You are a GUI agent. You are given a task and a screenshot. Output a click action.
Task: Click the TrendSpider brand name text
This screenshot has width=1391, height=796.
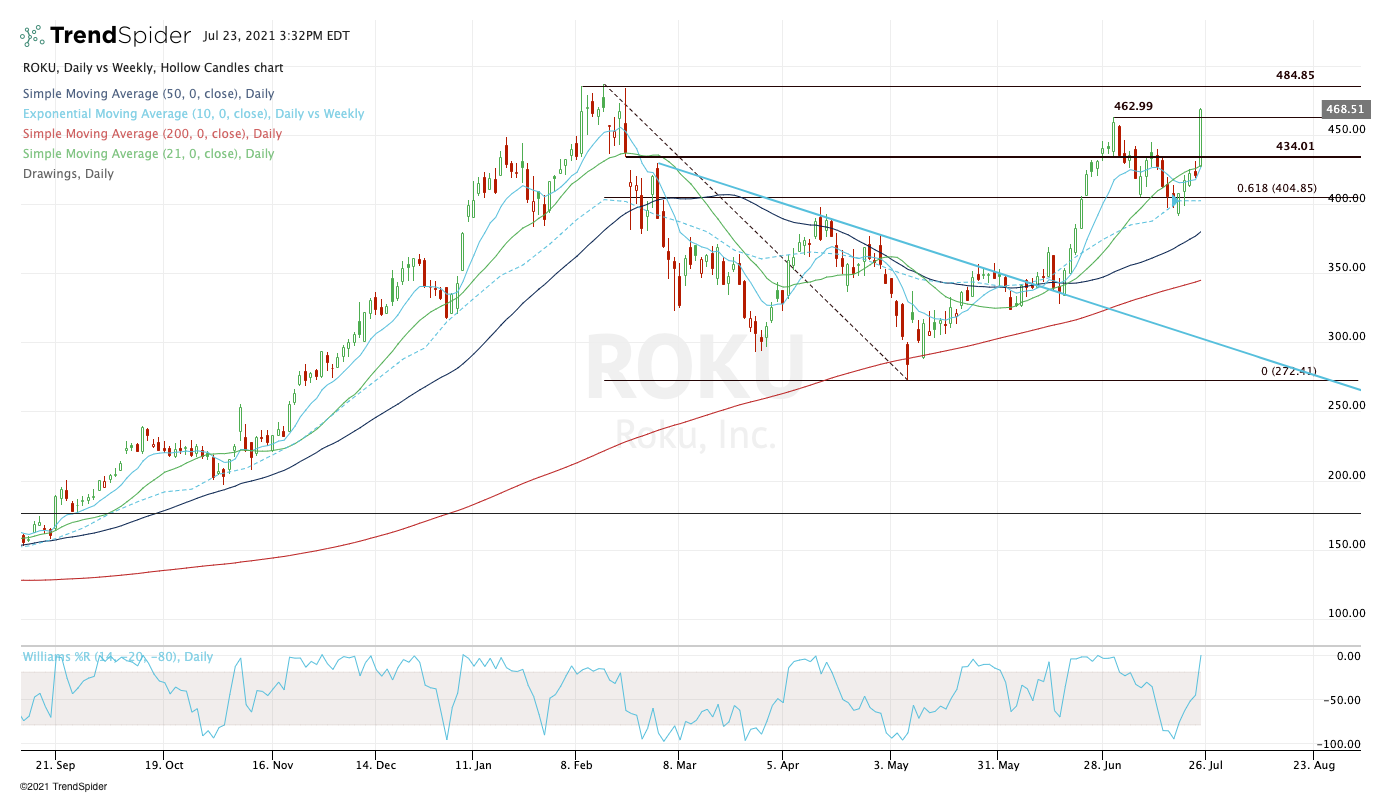[x=120, y=37]
